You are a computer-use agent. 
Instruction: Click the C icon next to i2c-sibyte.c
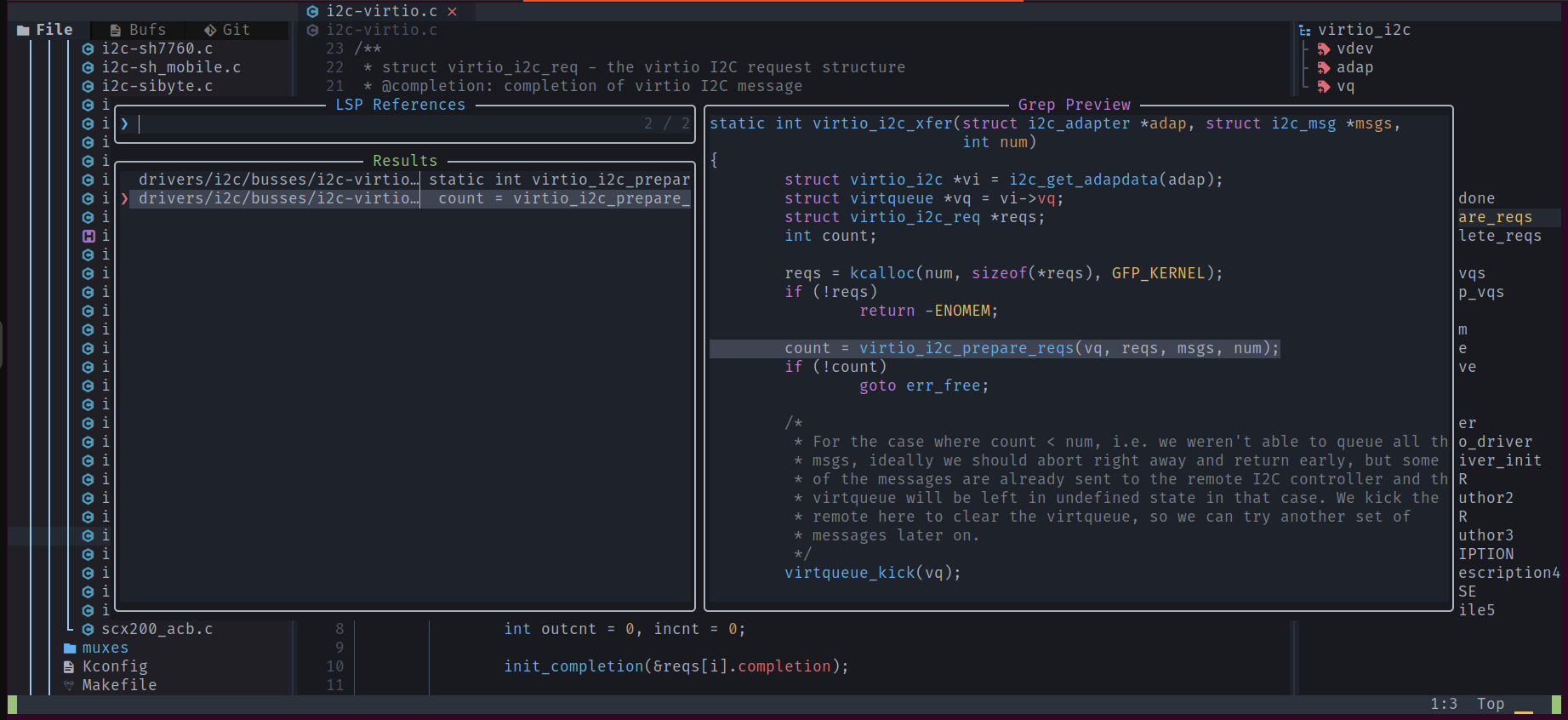[x=88, y=86]
